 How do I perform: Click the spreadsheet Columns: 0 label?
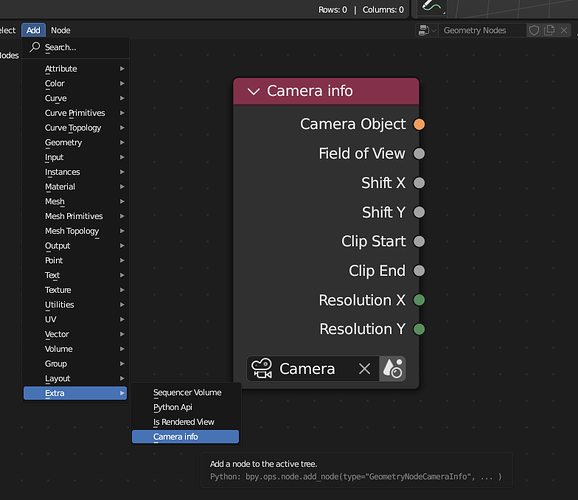[x=383, y=10]
